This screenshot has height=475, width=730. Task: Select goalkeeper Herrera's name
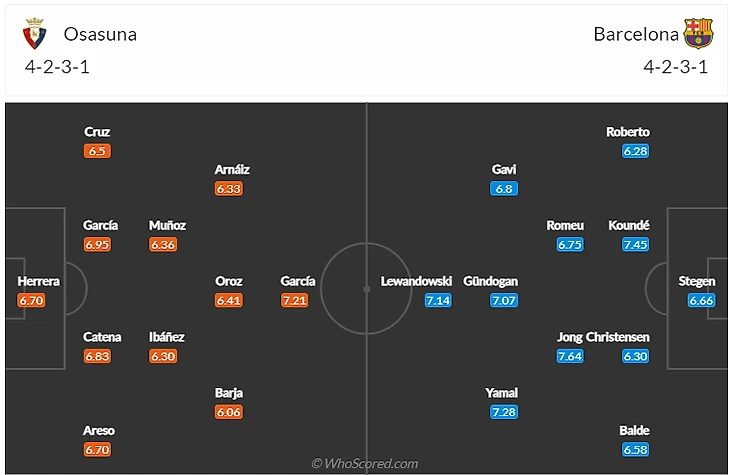coord(39,281)
